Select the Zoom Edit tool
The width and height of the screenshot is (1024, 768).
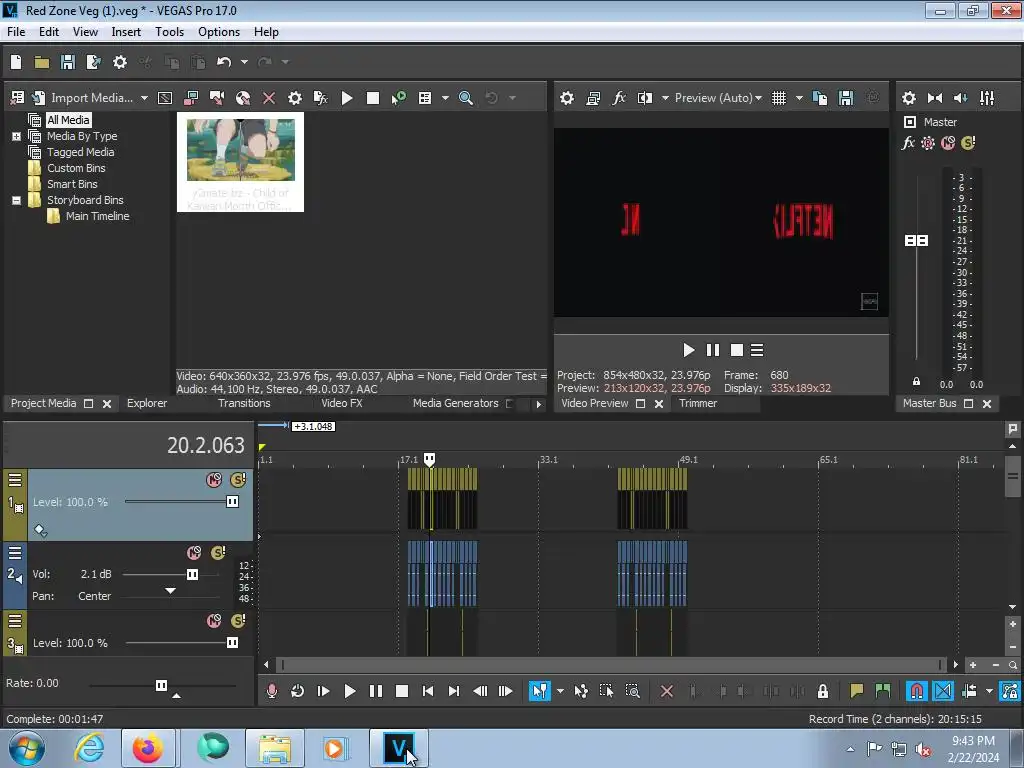pos(632,691)
